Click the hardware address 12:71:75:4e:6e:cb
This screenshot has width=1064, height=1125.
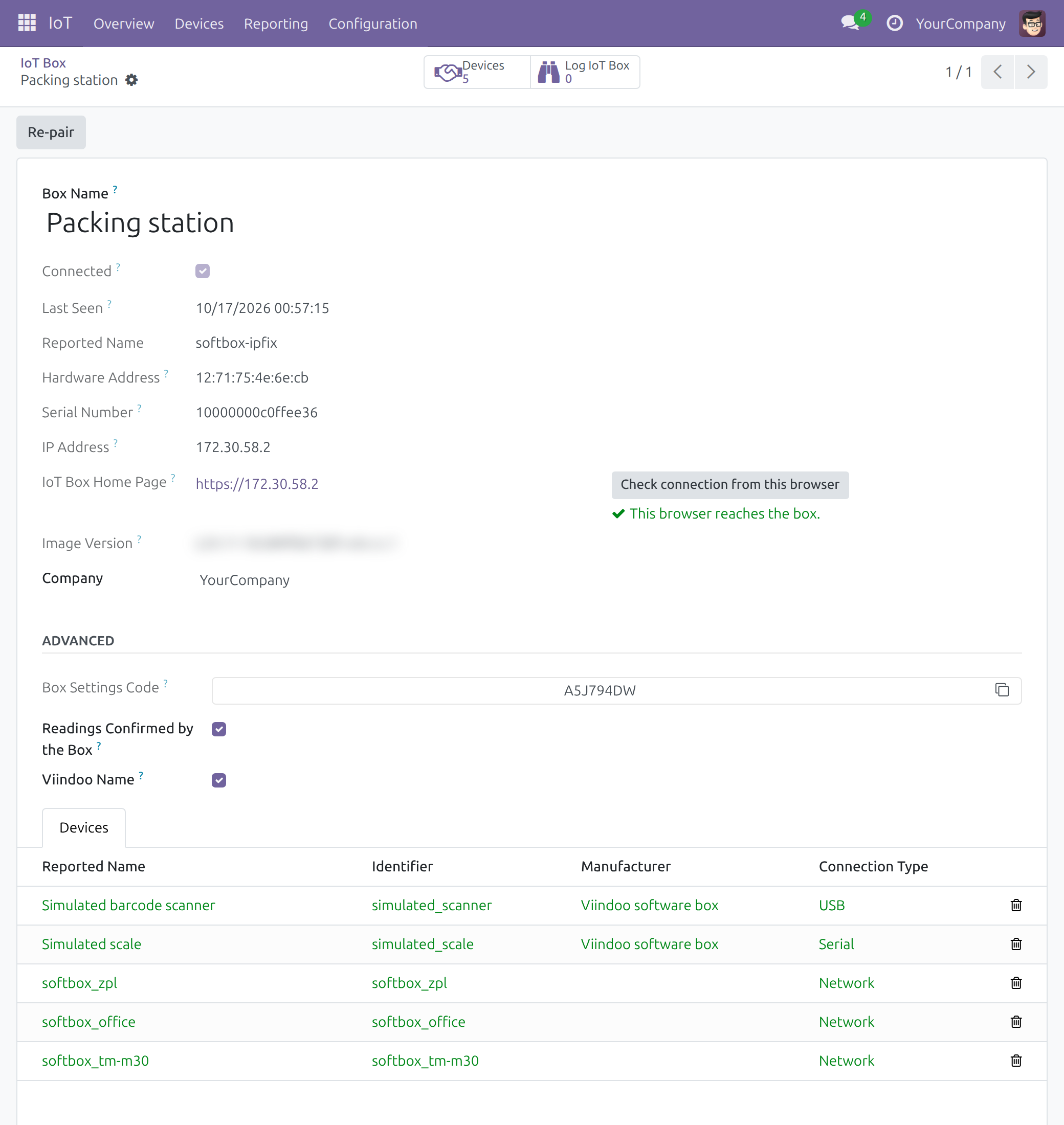[252, 378]
